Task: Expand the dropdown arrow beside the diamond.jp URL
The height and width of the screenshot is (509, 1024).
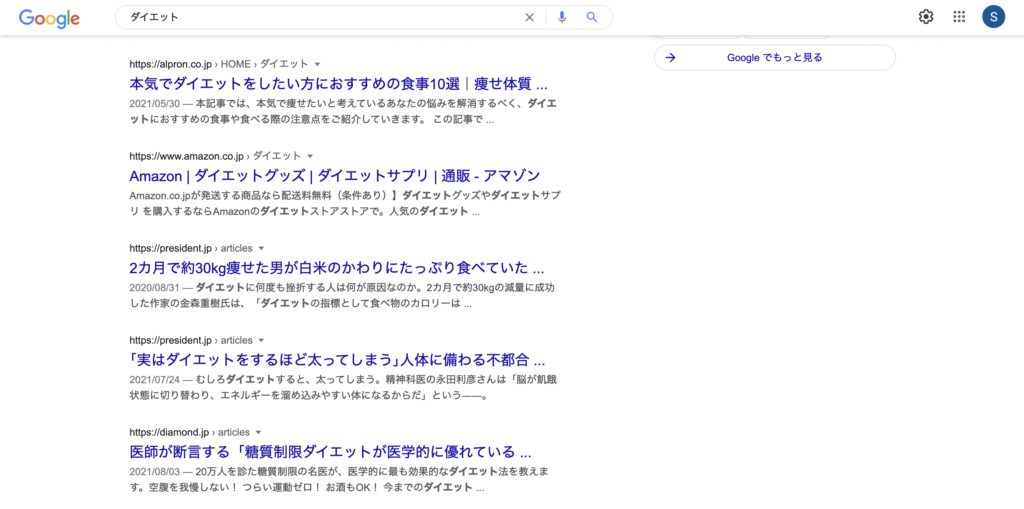Action: pyautogui.click(x=259, y=432)
